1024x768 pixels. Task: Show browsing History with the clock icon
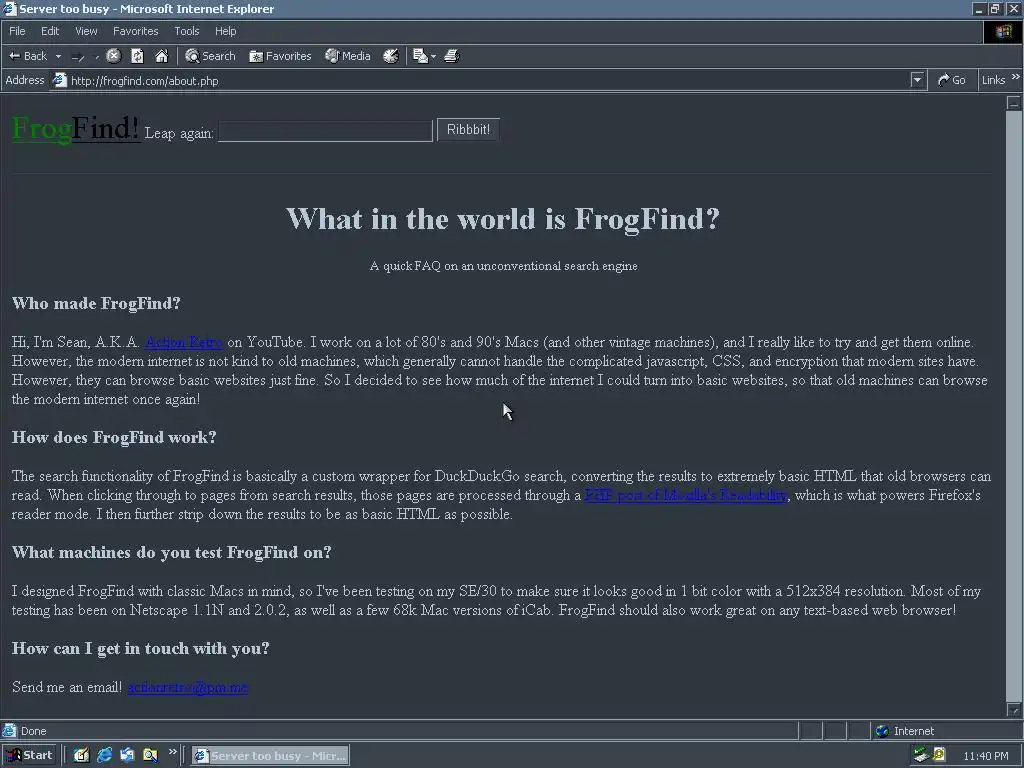391,56
